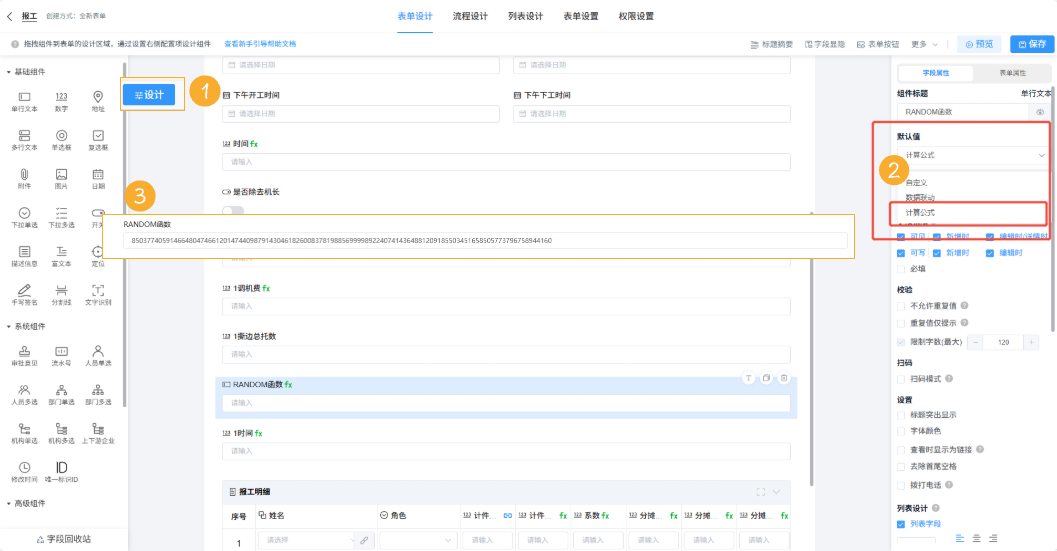
Task: Select the 上下游企业 component
Action: [98, 434]
